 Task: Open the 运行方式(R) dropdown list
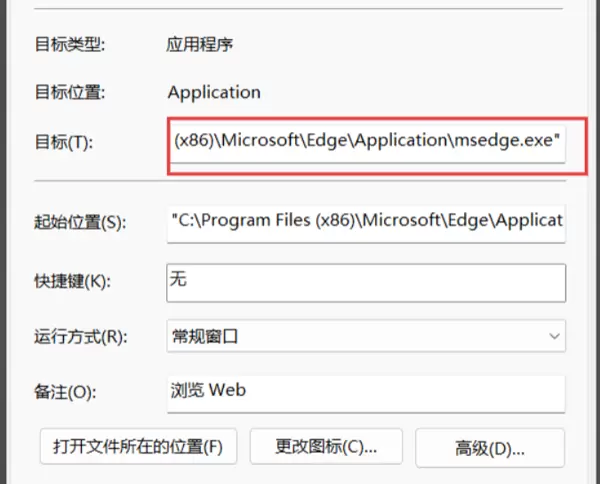[x=367, y=336]
